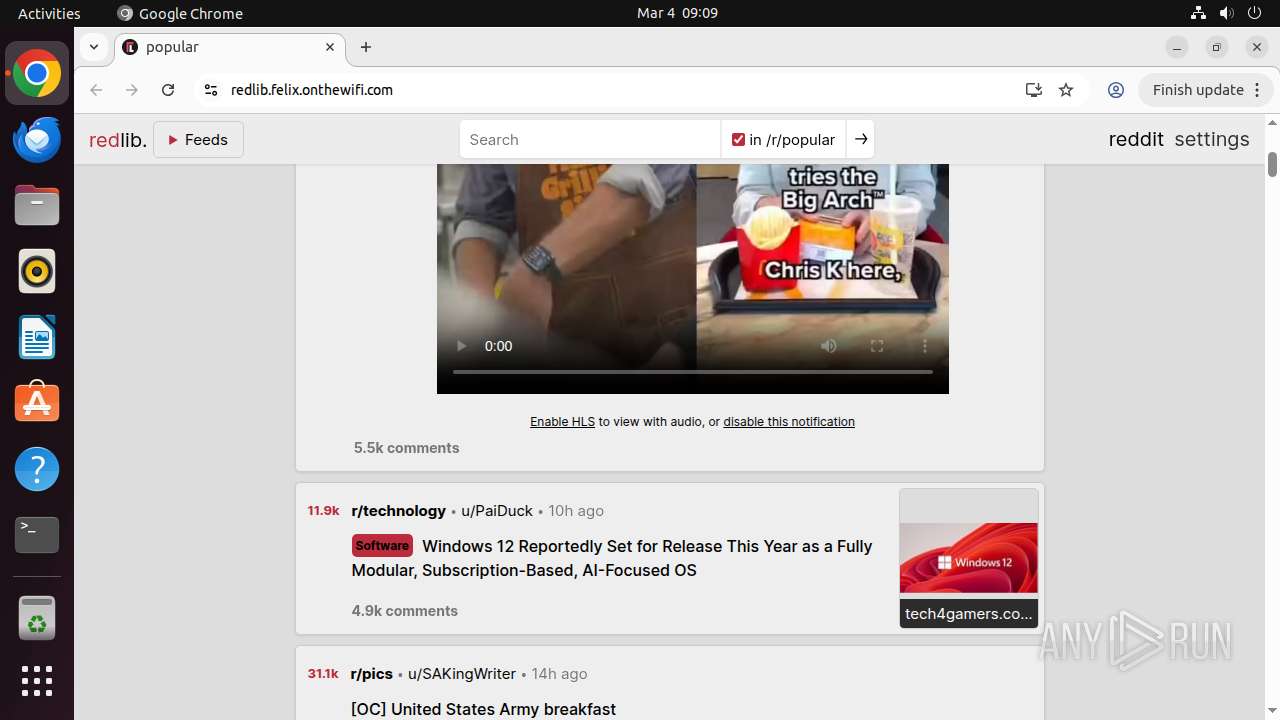Reload the current page

[168, 90]
